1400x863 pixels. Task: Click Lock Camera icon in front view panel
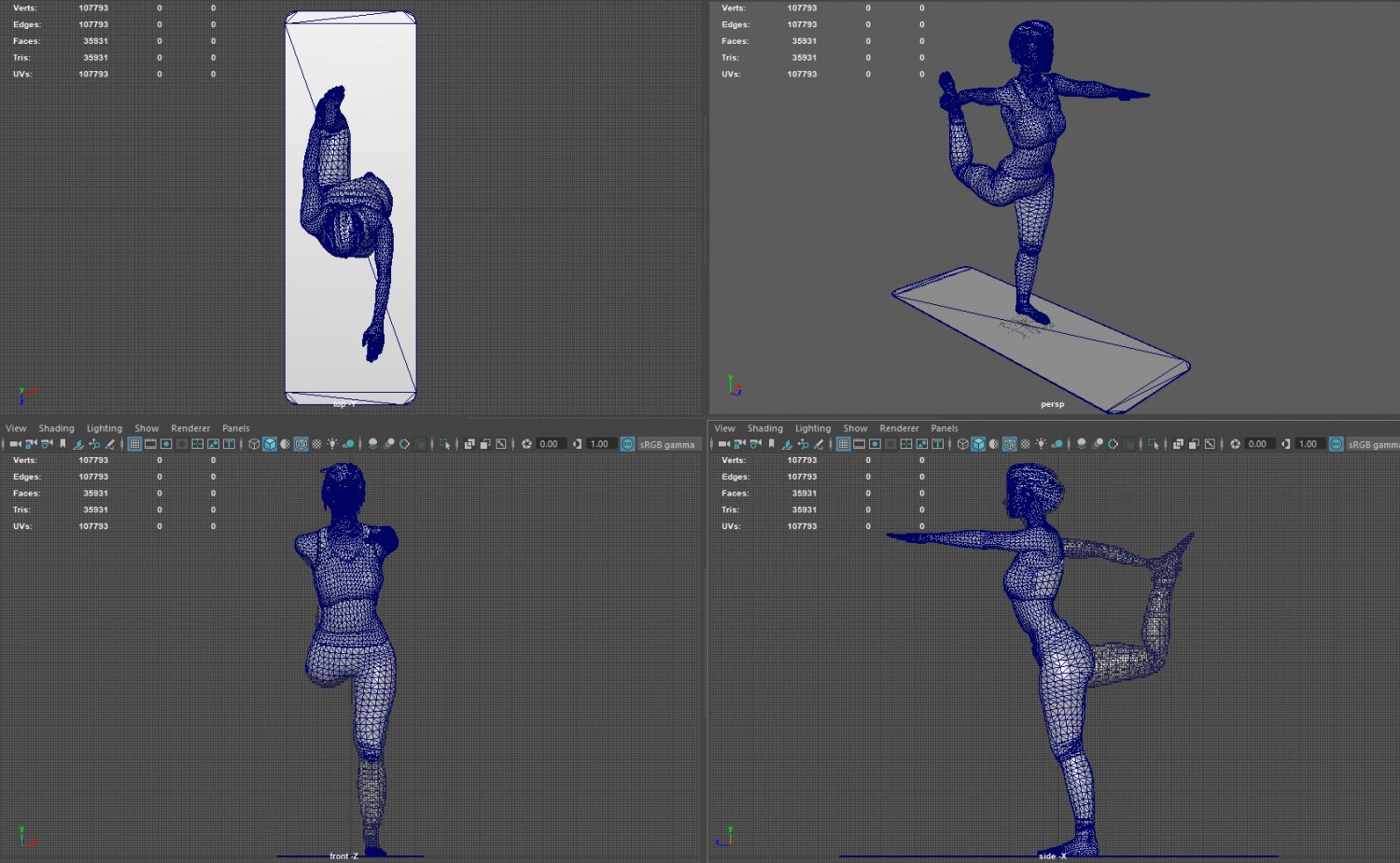click(31, 444)
